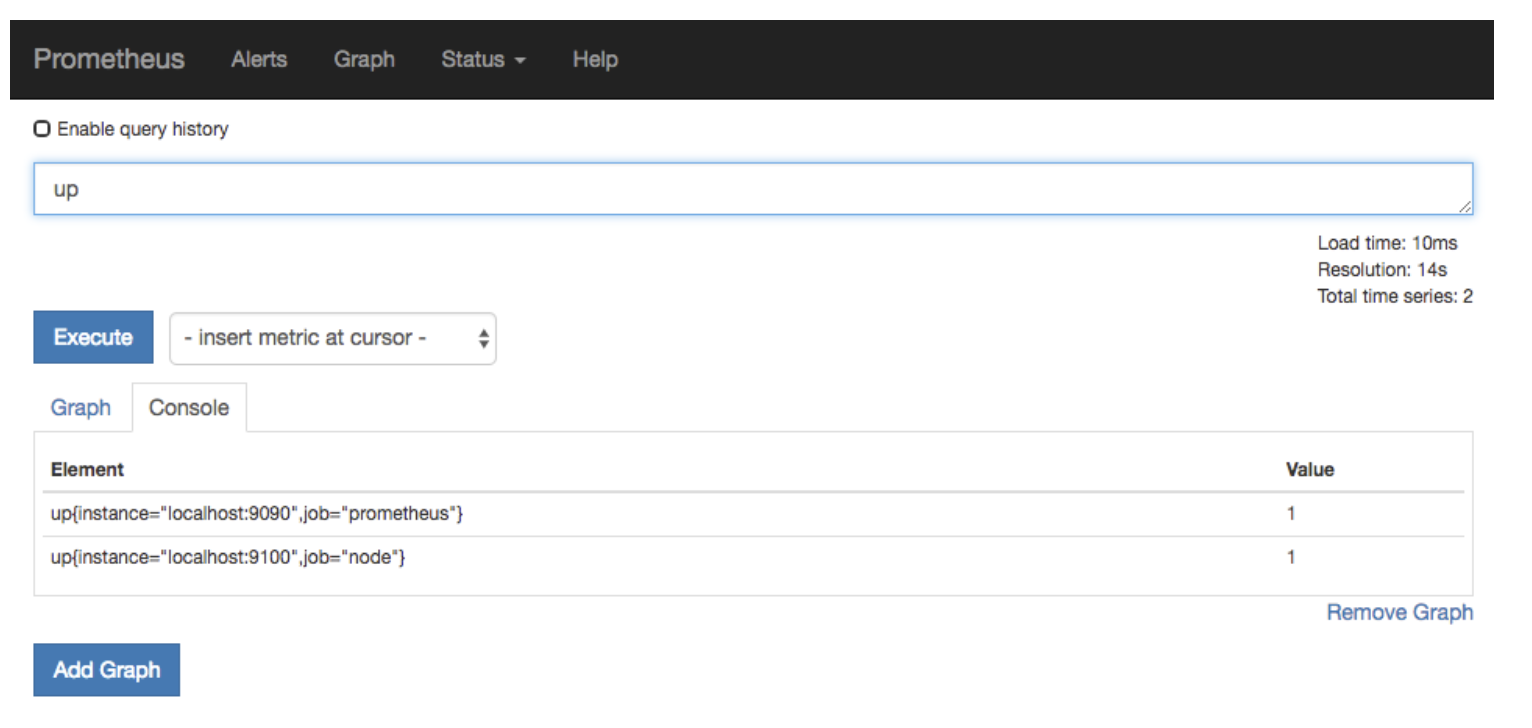
Task: Select the up localhost:9090 prometheus row
Action: click(x=753, y=514)
